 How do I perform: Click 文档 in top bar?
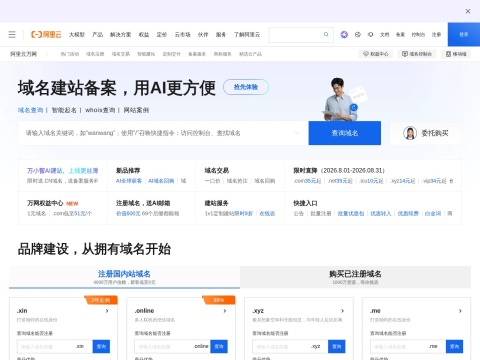point(385,34)
